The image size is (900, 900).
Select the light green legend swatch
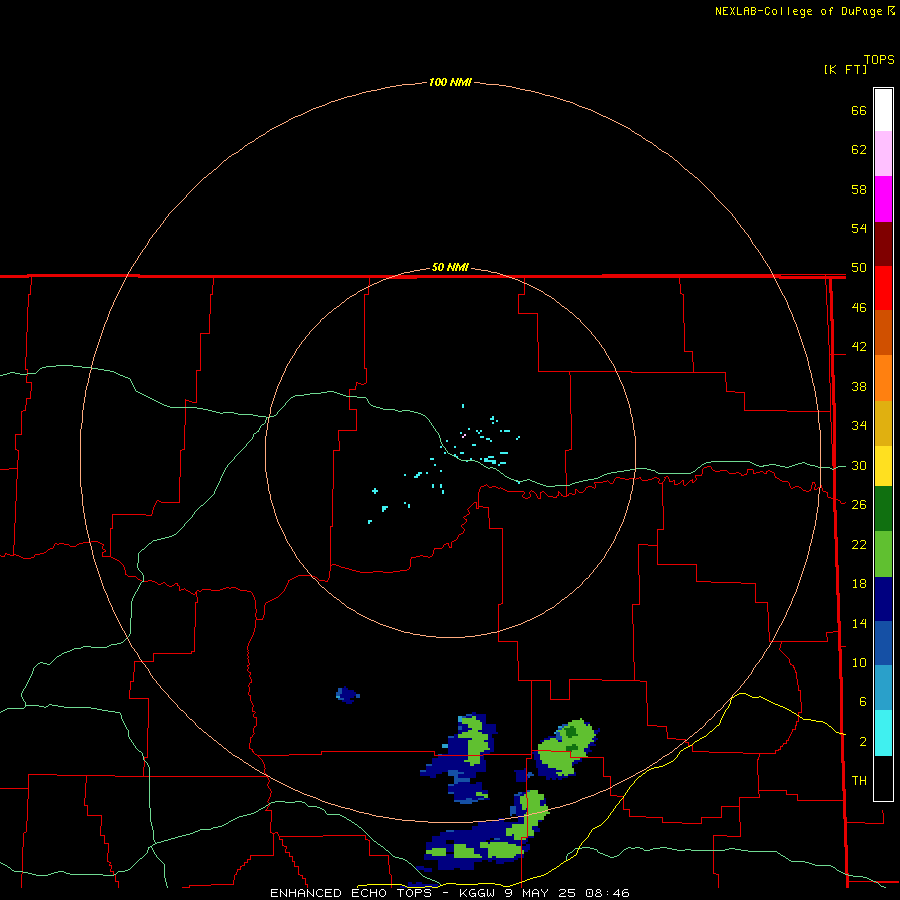pos(883,554)
